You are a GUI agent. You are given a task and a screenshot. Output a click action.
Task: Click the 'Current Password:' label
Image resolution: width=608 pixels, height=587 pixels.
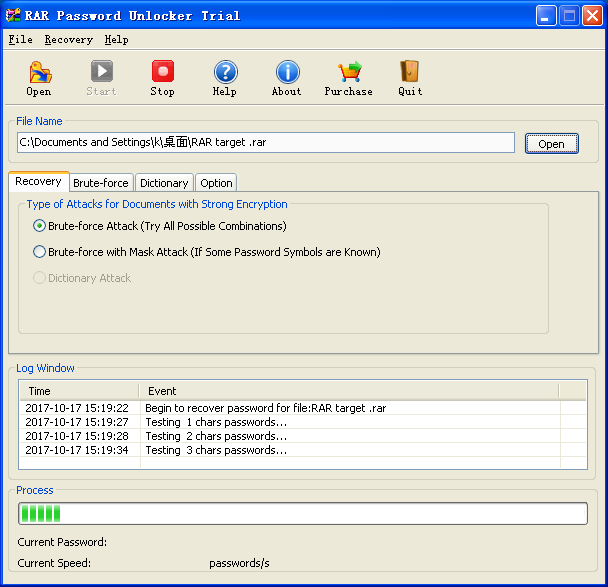click(62, 542)
